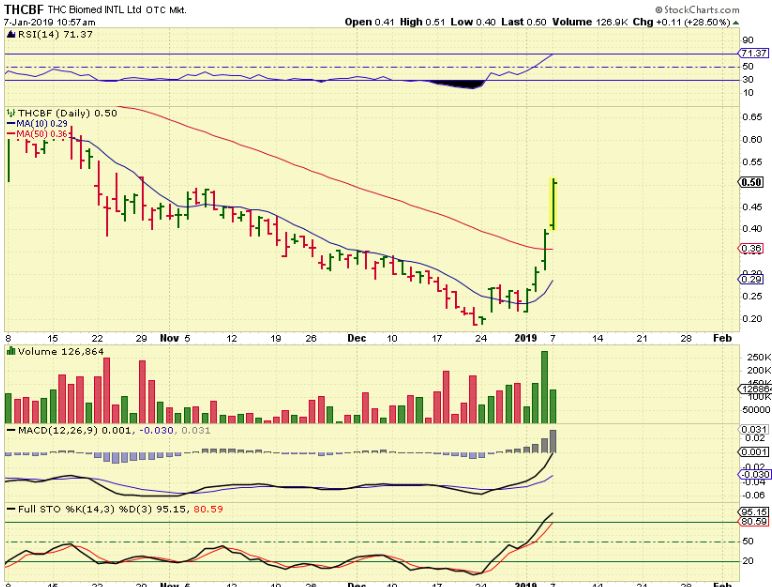Click the '2019' label on price chart date axis
Viewport: 772px width, 587px height.
pos(525,338)
